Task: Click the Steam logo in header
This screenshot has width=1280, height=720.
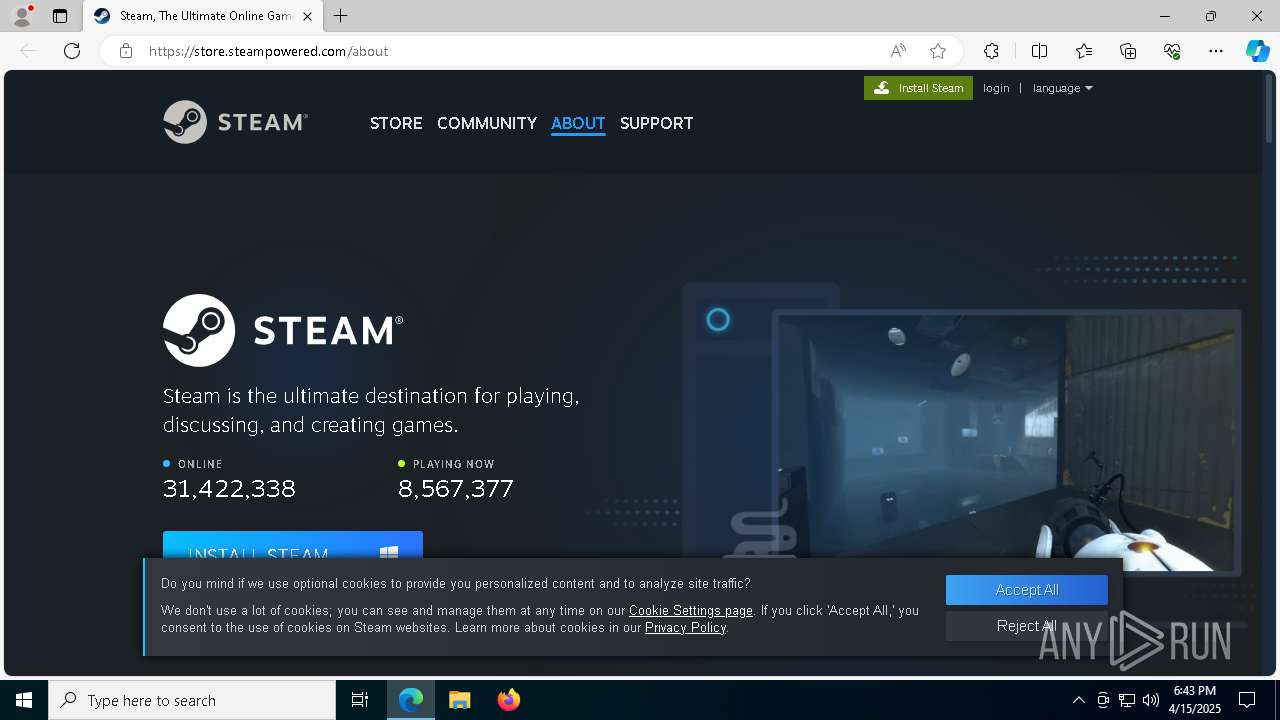Action: 236,122
